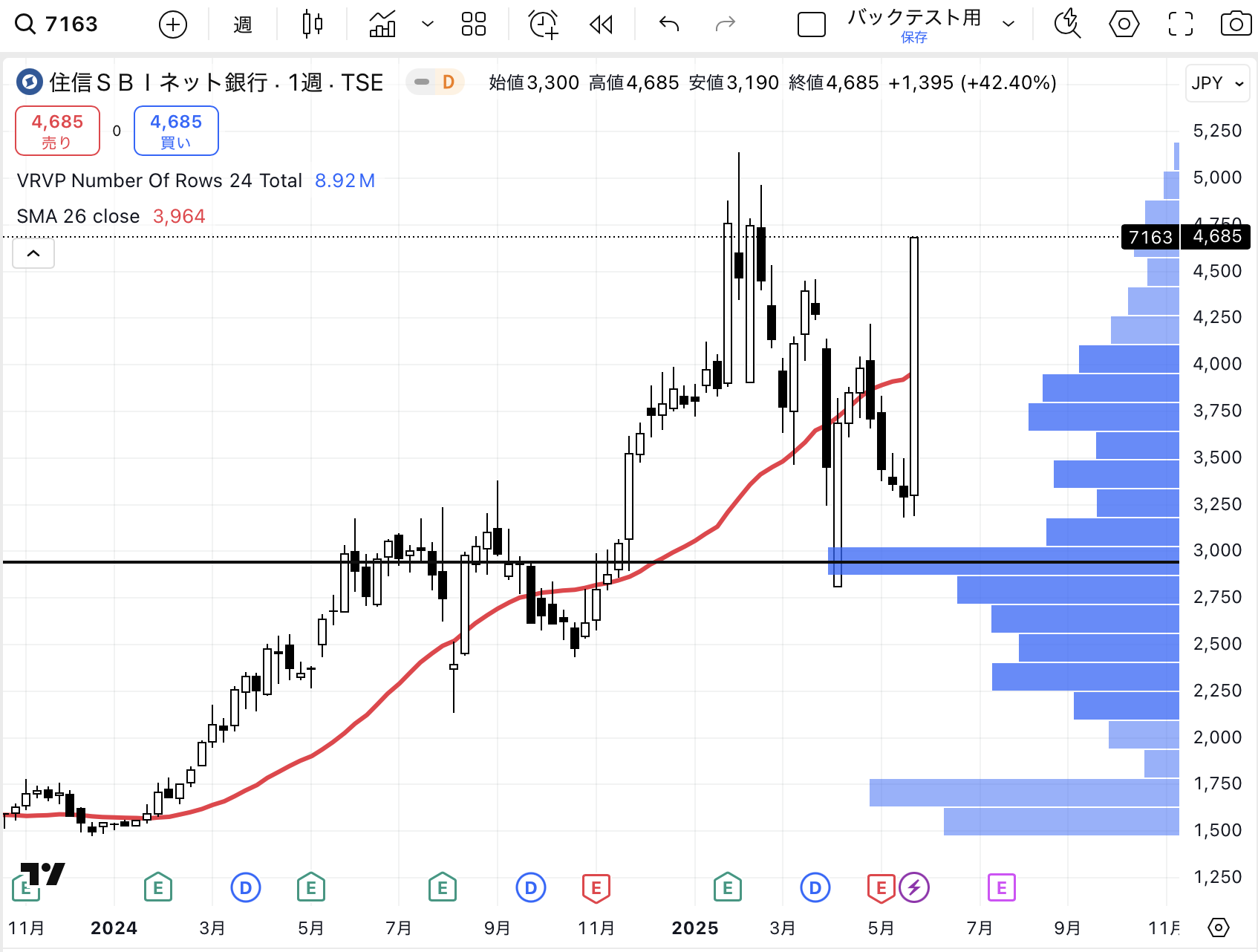Click the red earnings marker at May 2025
This screenshot has height=952, width=1258.
(x=881, y=887)
